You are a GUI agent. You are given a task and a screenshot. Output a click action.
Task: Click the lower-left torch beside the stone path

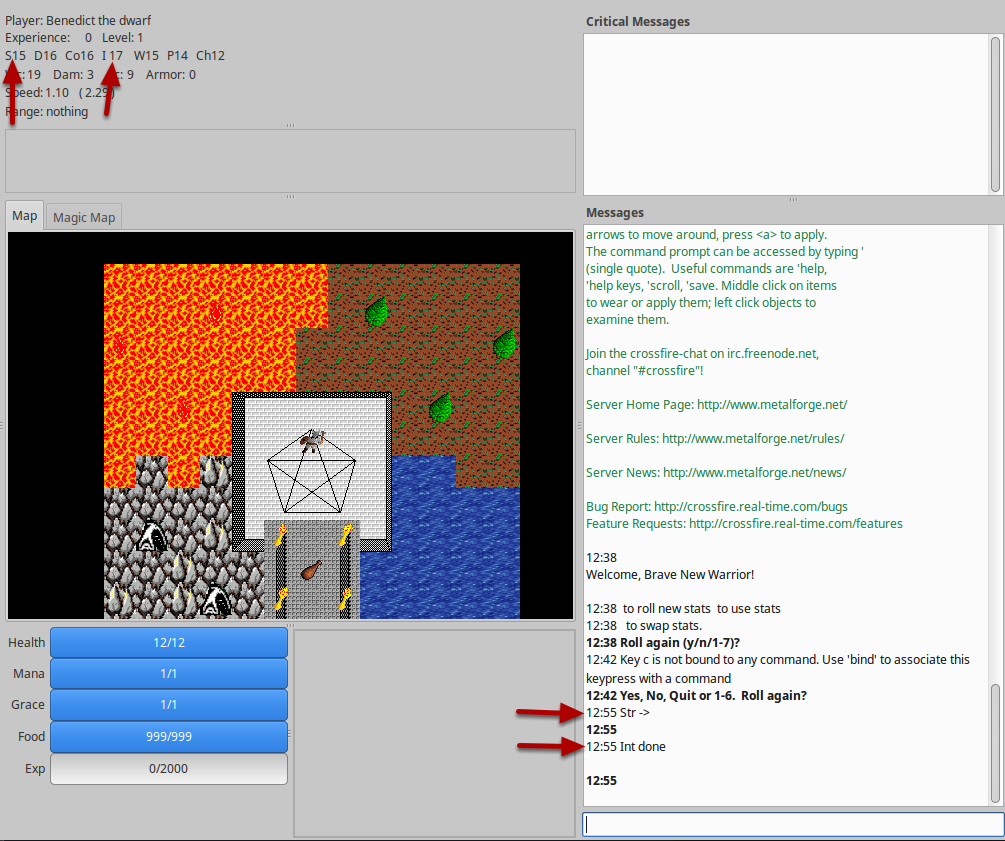coord(281,600)
